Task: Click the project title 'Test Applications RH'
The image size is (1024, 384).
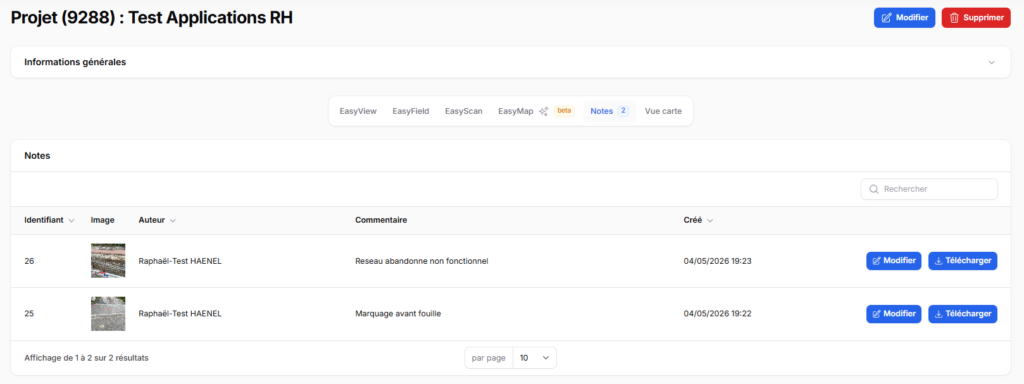Action: point(210,18)
